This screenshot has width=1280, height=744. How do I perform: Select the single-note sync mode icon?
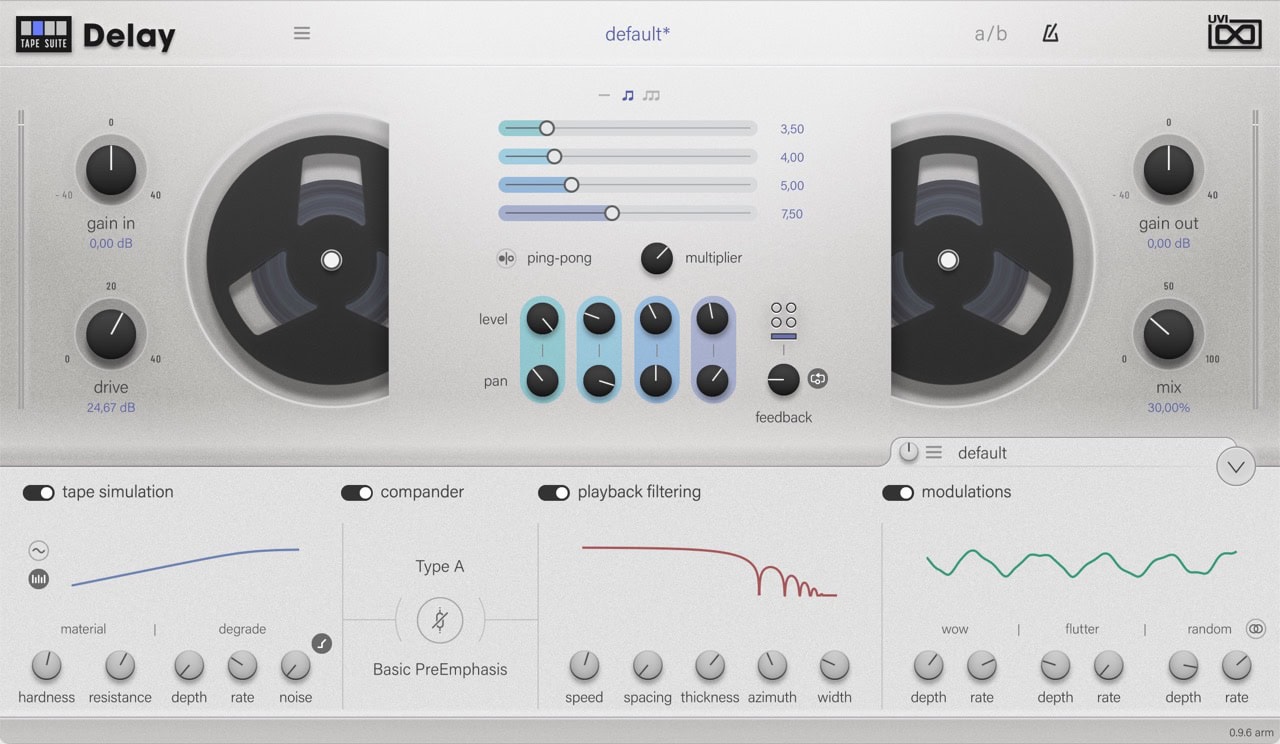click(628, 96)
